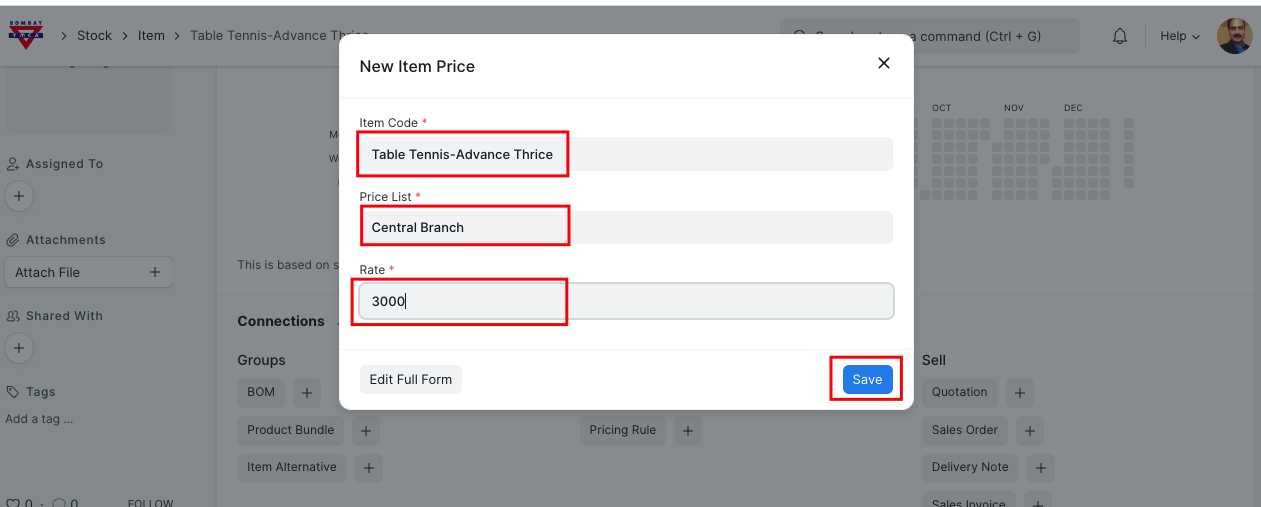Click the notification bell icon
The width and height of the screenshot is (1261, 507).
pos(1120,36)
